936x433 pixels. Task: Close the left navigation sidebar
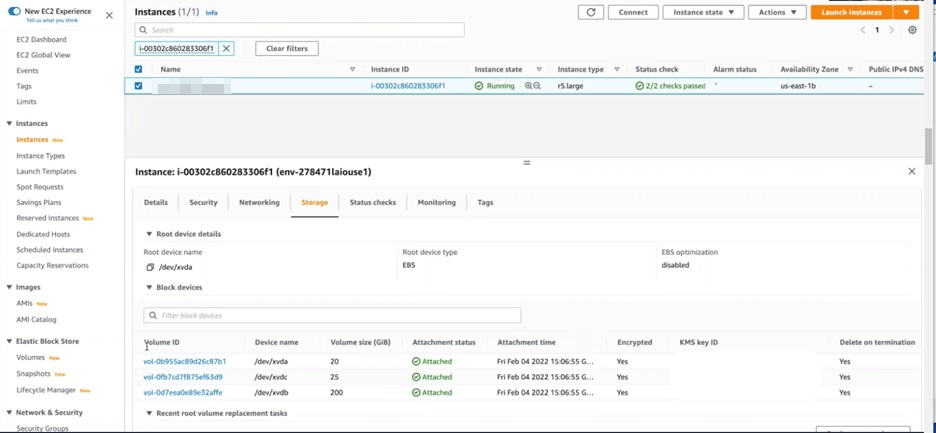109,15
